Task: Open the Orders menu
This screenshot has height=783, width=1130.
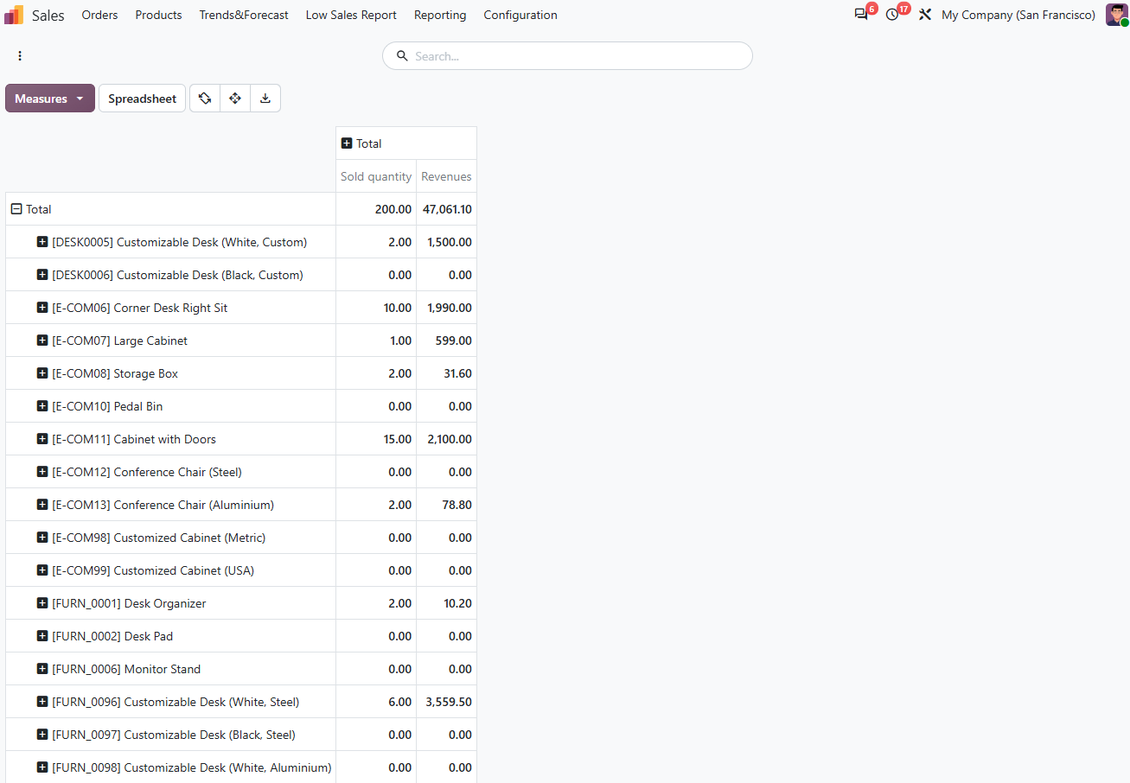Action: 99,15
